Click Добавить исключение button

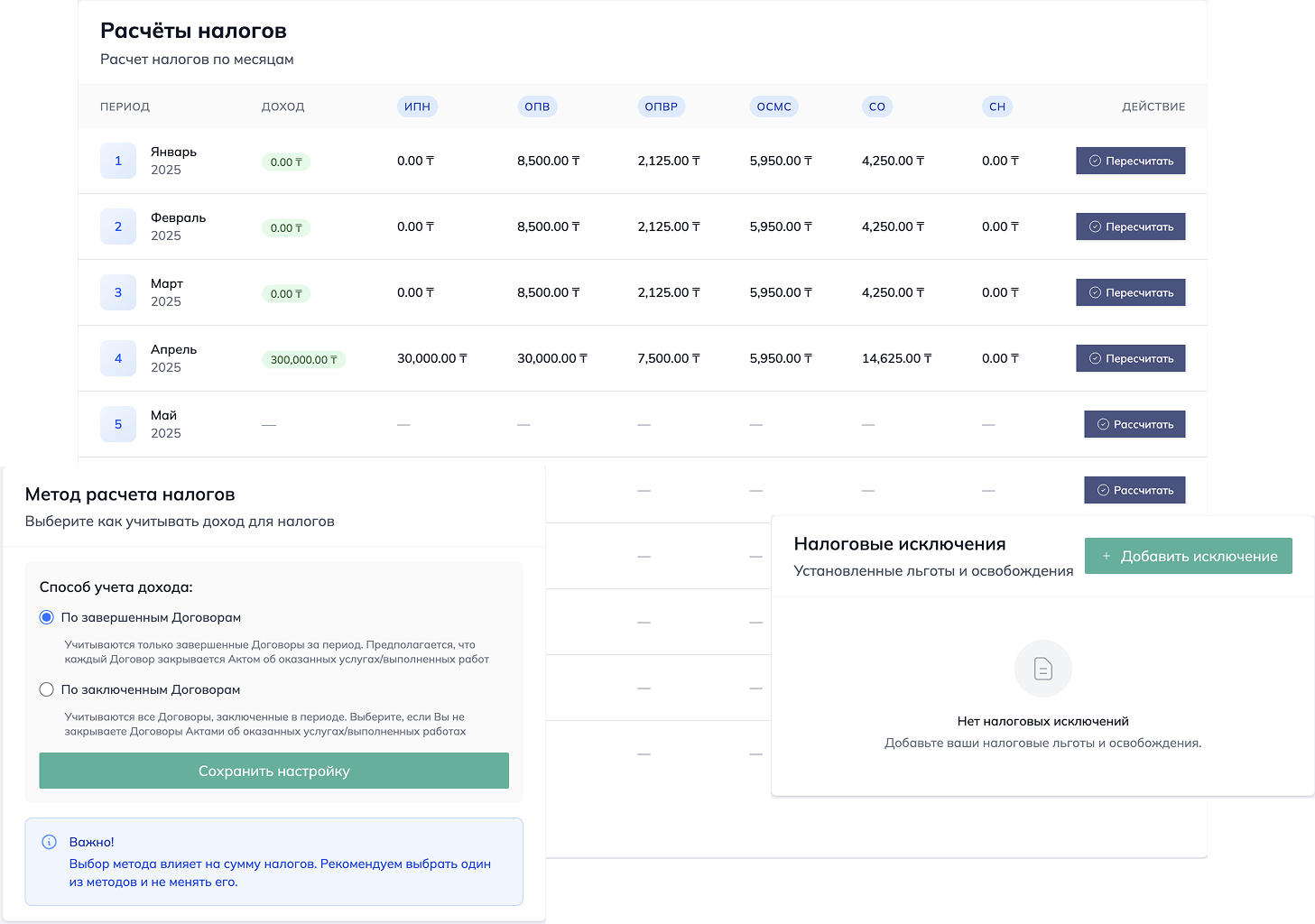(x=1188, y=556)
